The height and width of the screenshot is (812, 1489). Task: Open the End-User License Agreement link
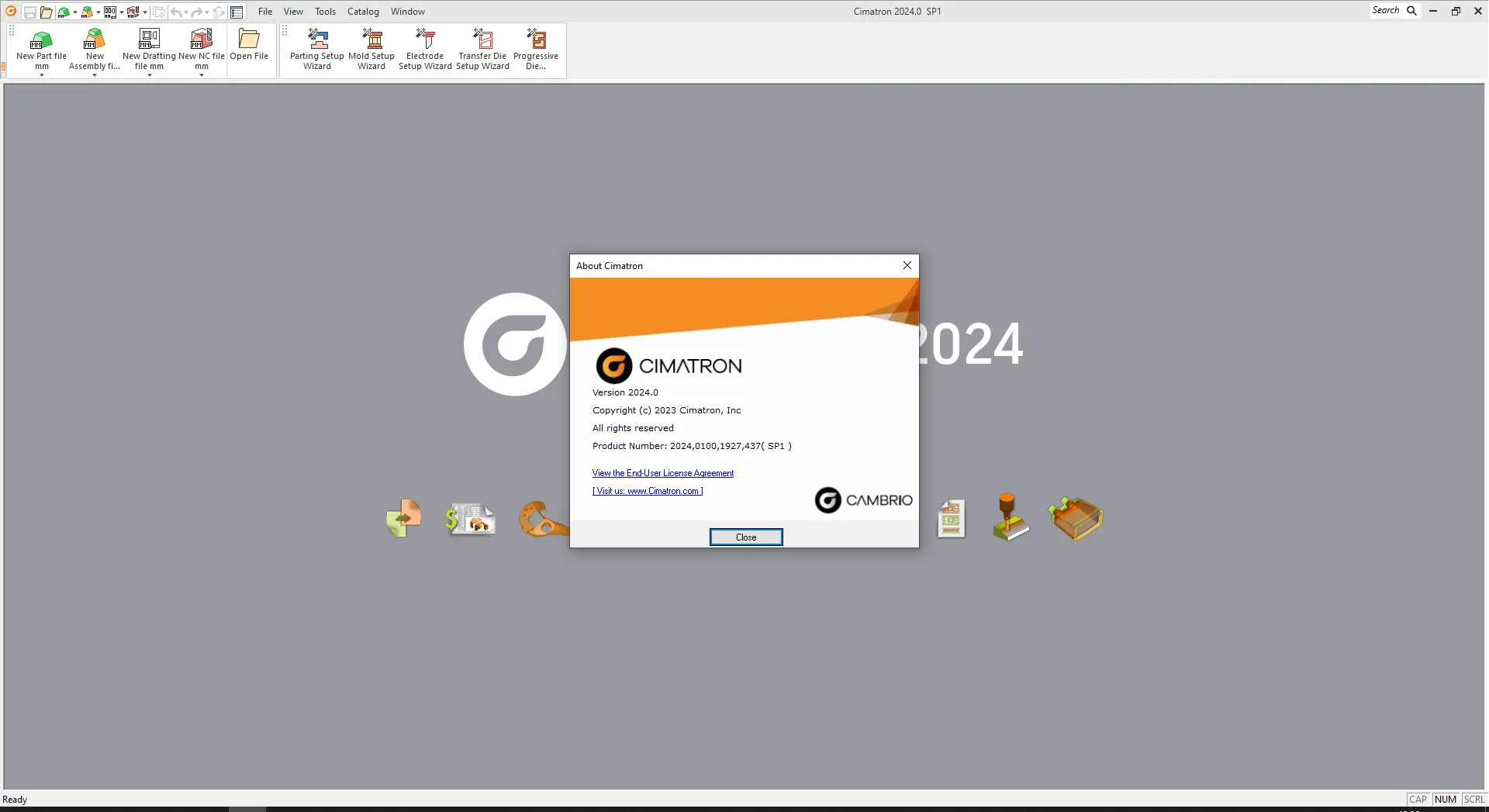point(663,473)
